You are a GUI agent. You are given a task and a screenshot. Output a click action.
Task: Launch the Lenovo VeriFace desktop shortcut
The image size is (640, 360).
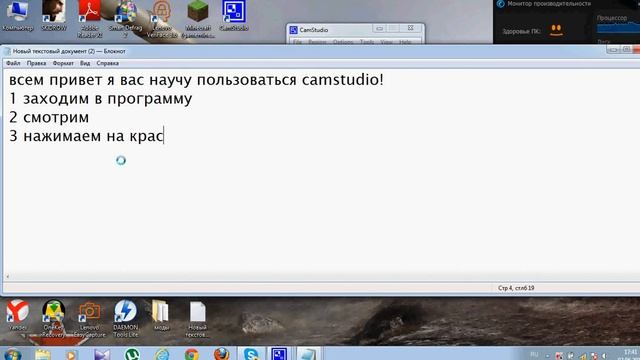[162, 19]
